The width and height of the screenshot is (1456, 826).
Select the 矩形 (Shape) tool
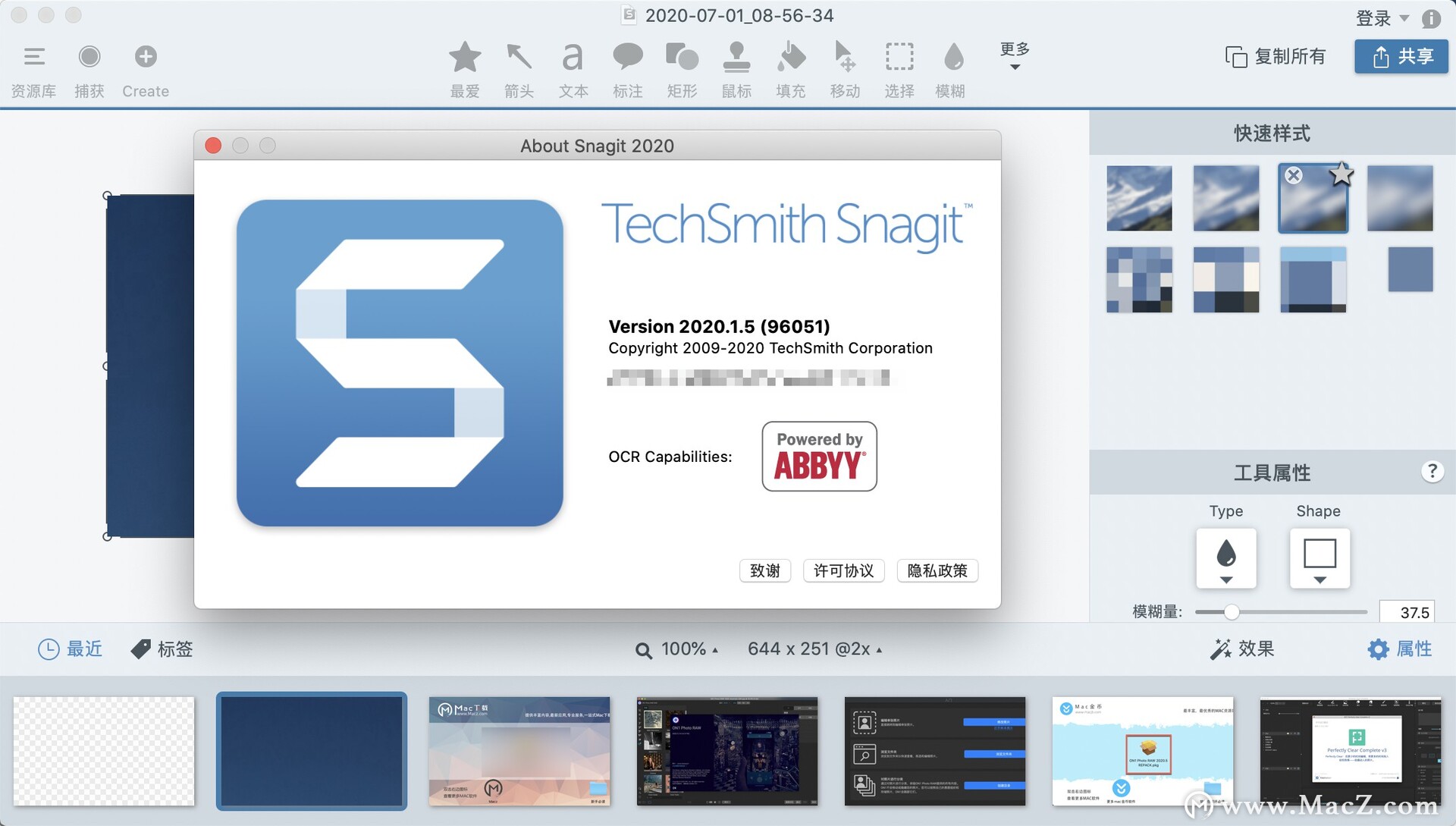(682, 68)
